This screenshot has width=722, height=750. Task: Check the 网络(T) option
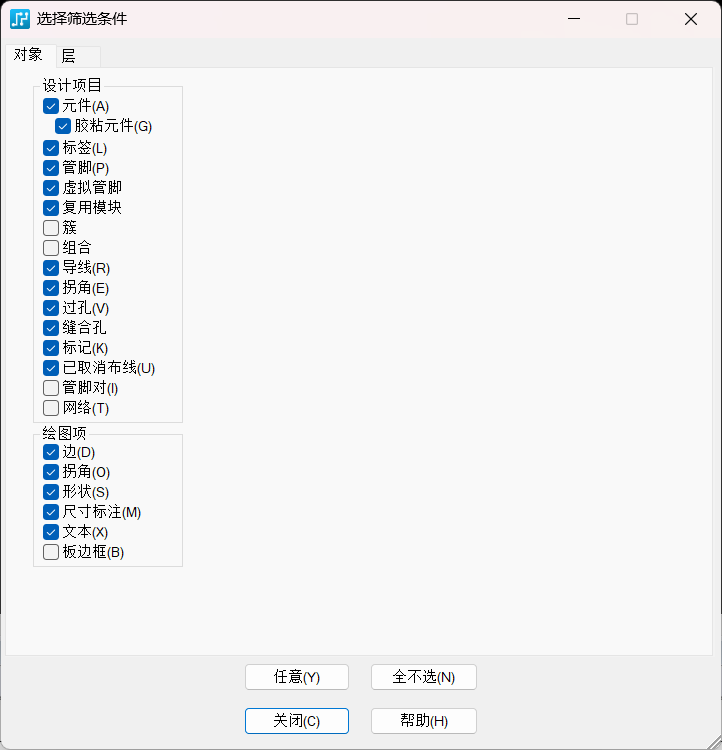[51, 408]
